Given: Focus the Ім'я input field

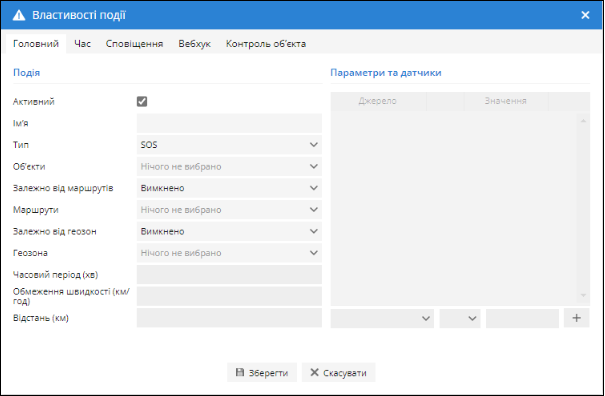Looking at the screenshot, I should pos(229,123).
